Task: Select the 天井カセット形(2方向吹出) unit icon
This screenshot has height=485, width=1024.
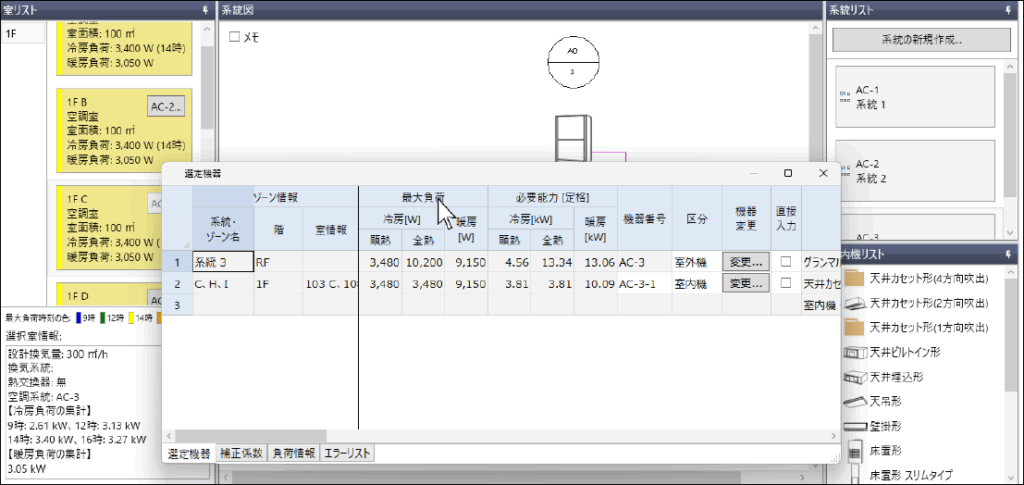Action: coord(854,303)
